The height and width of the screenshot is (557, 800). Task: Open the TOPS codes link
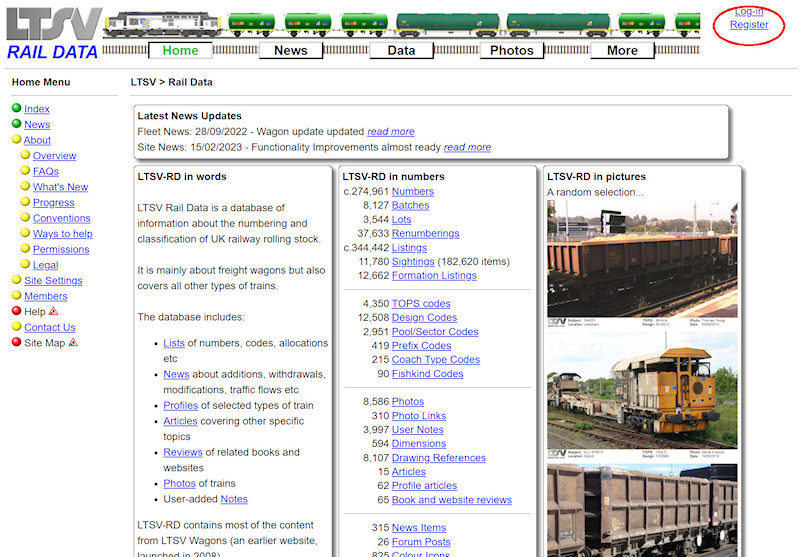click(x=421, y=303)
